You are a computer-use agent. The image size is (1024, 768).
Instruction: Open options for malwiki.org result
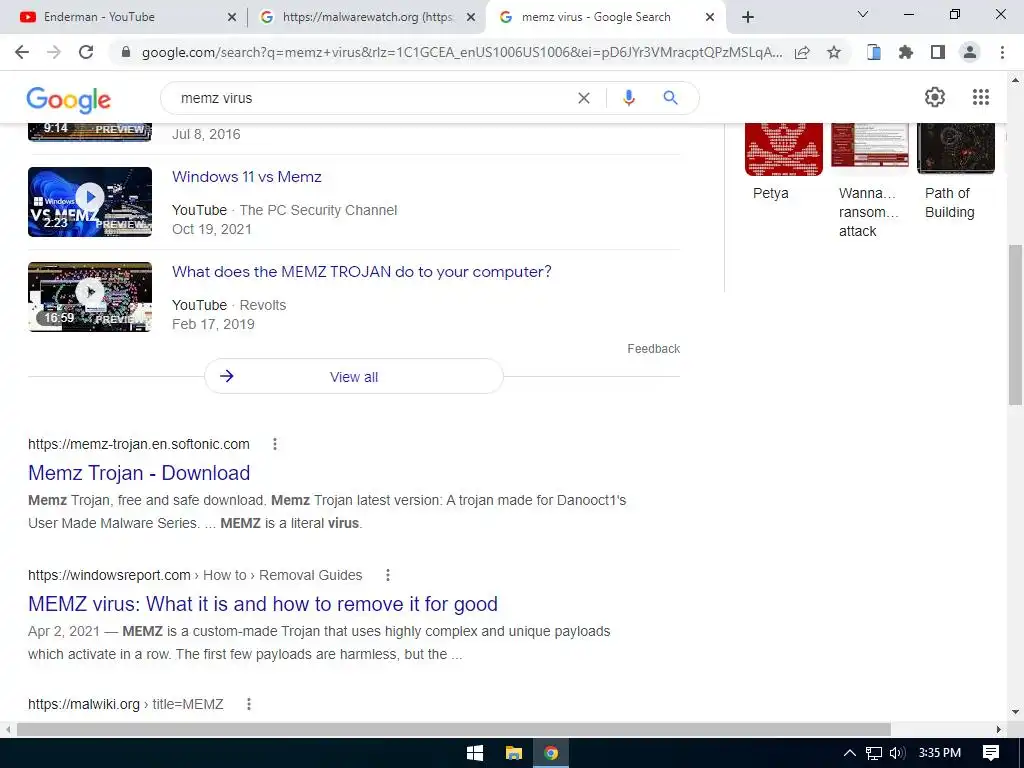(249, 704)
